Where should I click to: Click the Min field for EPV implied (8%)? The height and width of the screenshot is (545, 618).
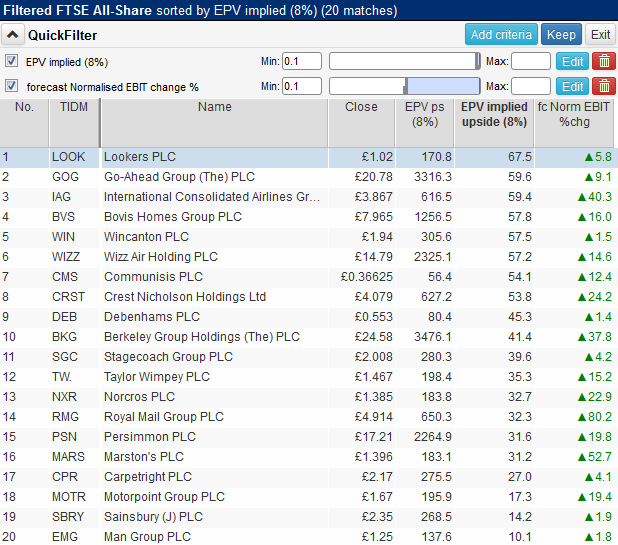(x=302, y=61)
